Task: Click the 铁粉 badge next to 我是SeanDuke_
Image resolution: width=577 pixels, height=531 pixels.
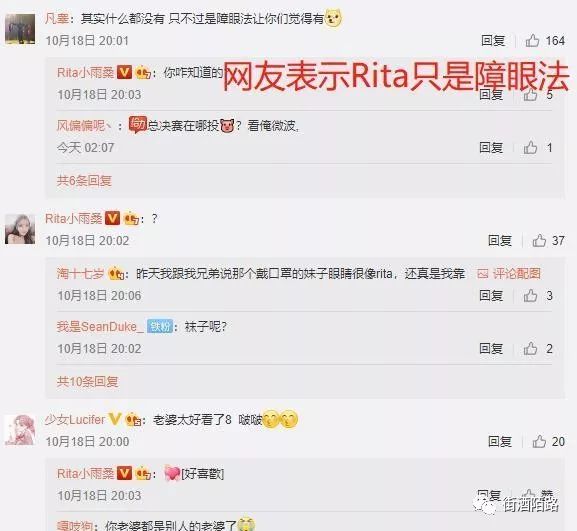Action: (160, 326)
